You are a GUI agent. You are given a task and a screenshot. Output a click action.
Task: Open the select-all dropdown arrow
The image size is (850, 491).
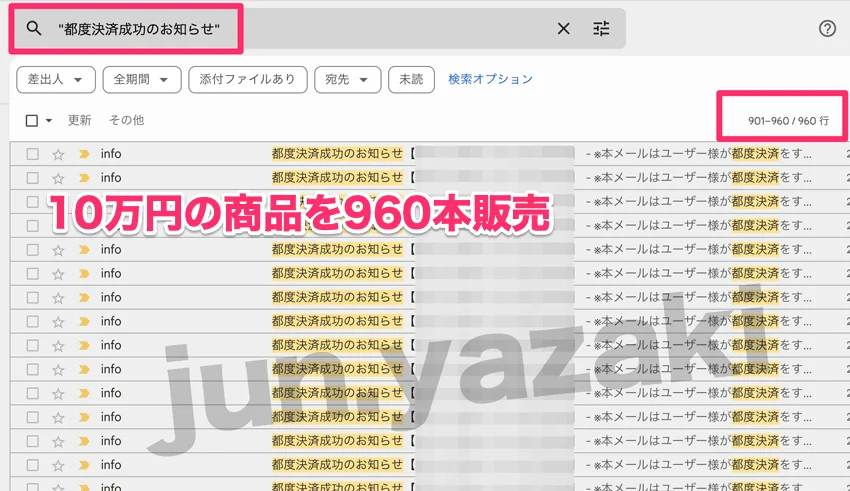(x=49, y=120)
